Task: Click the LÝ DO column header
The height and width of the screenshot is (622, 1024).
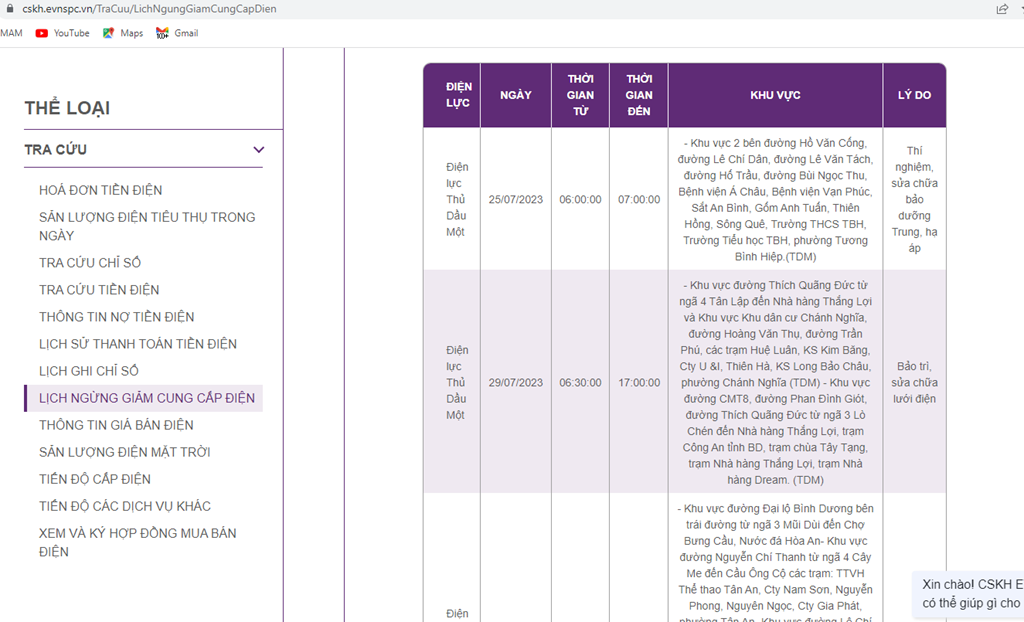Action: pyautogui.click(x=914, y=95)
